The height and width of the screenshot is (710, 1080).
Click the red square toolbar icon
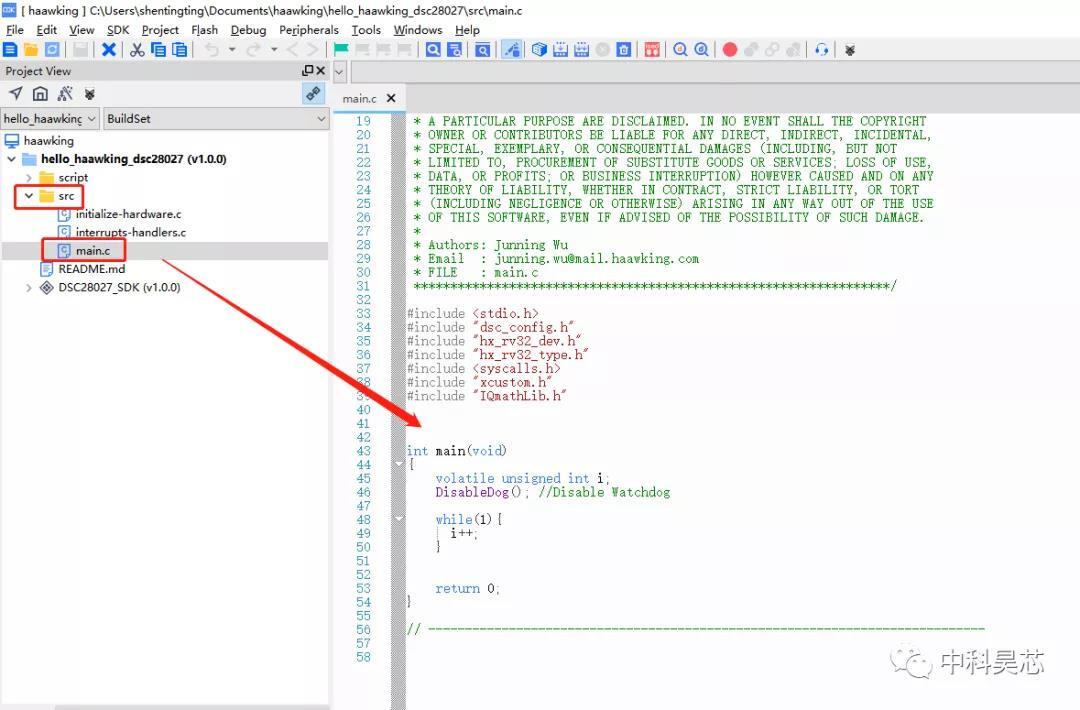tap(652, 50)
